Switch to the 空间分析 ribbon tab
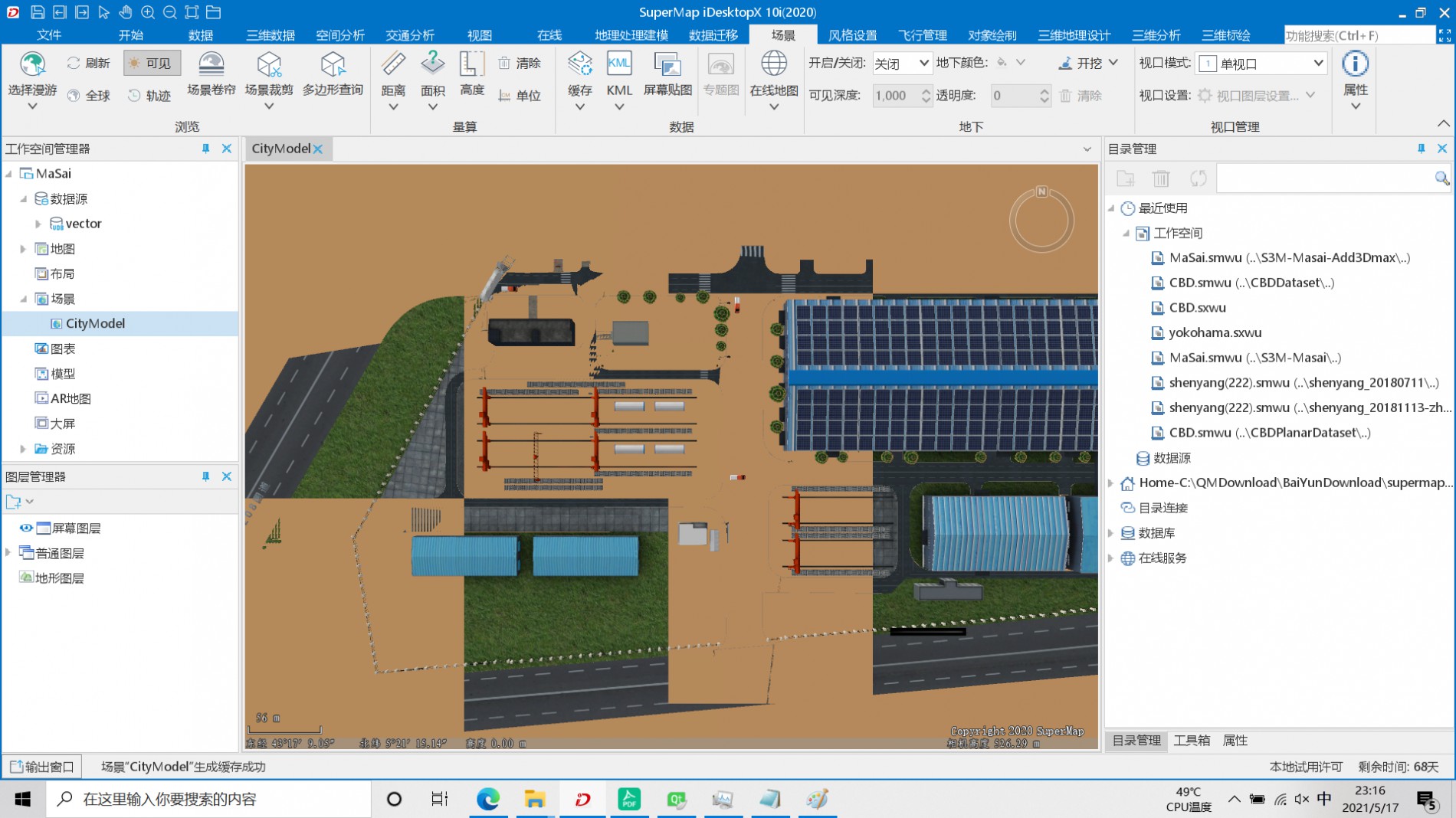Screen dimensions: 1456x818 click(340, 35)
